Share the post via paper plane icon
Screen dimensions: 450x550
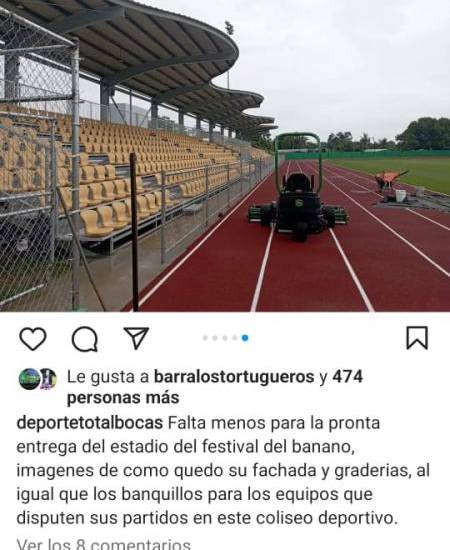136,338
